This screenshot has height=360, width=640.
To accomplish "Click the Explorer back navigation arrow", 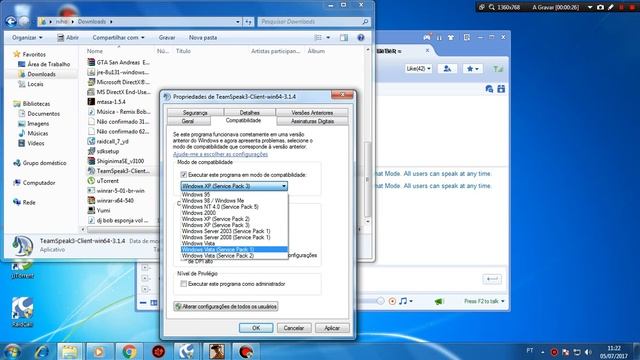I will point(11,21).
